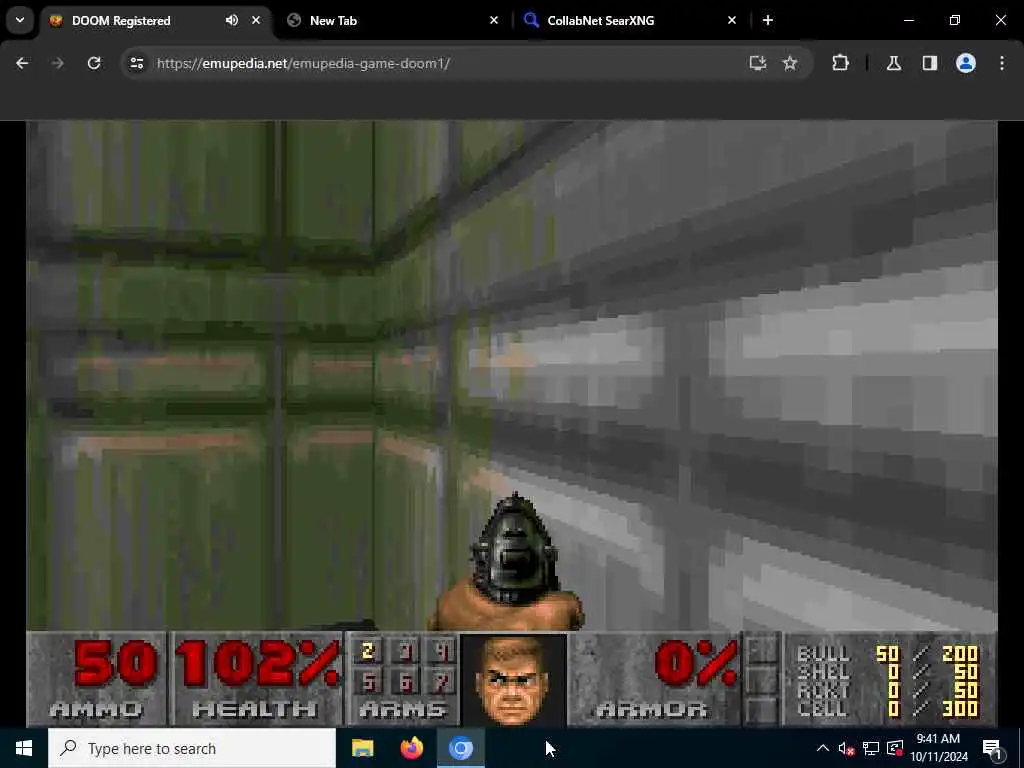The height and width of the screenshot is (768, 1024).
Task: Open the Chrome three-dot menu
Action: 1002,63
